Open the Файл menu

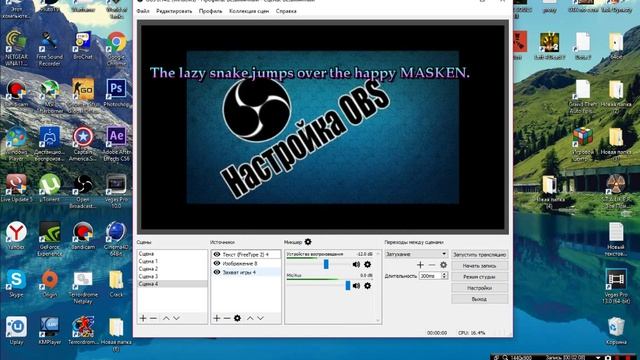click(143, 11)
